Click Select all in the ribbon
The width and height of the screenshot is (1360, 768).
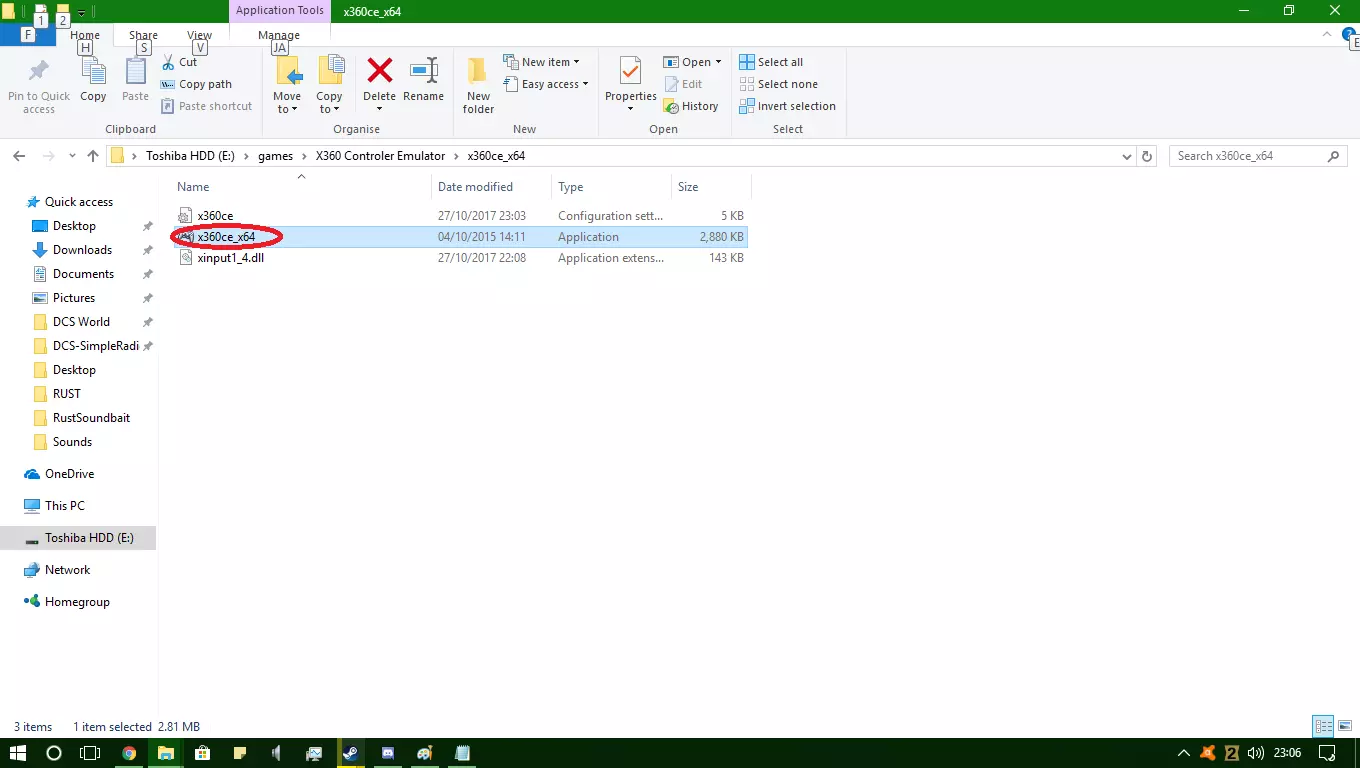(771, 62)
